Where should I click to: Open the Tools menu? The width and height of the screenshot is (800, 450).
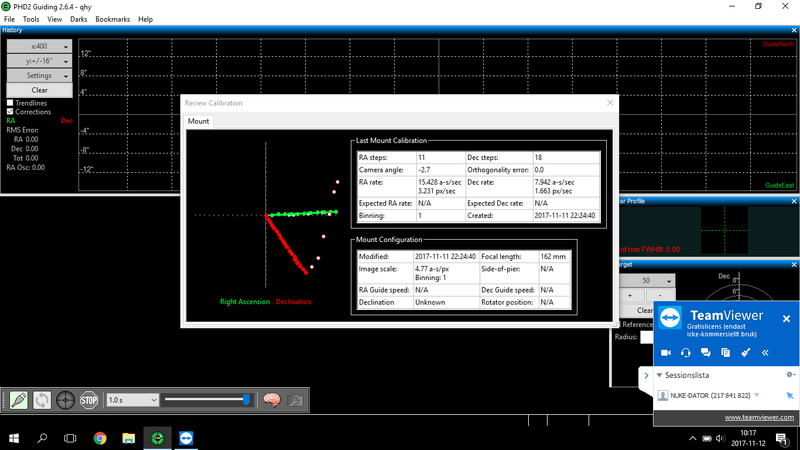click(31, 19)
